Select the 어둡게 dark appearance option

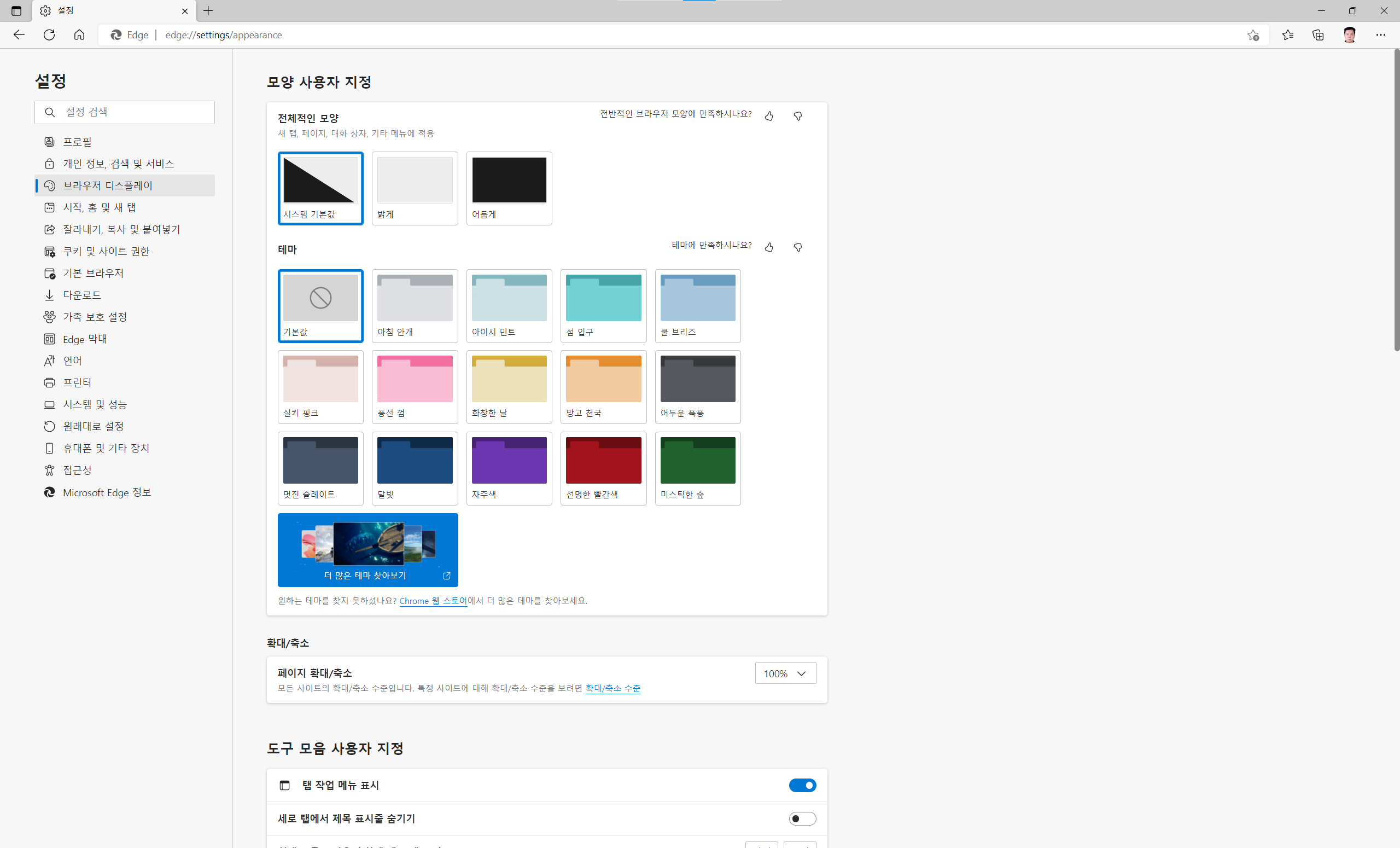point(509,188)
